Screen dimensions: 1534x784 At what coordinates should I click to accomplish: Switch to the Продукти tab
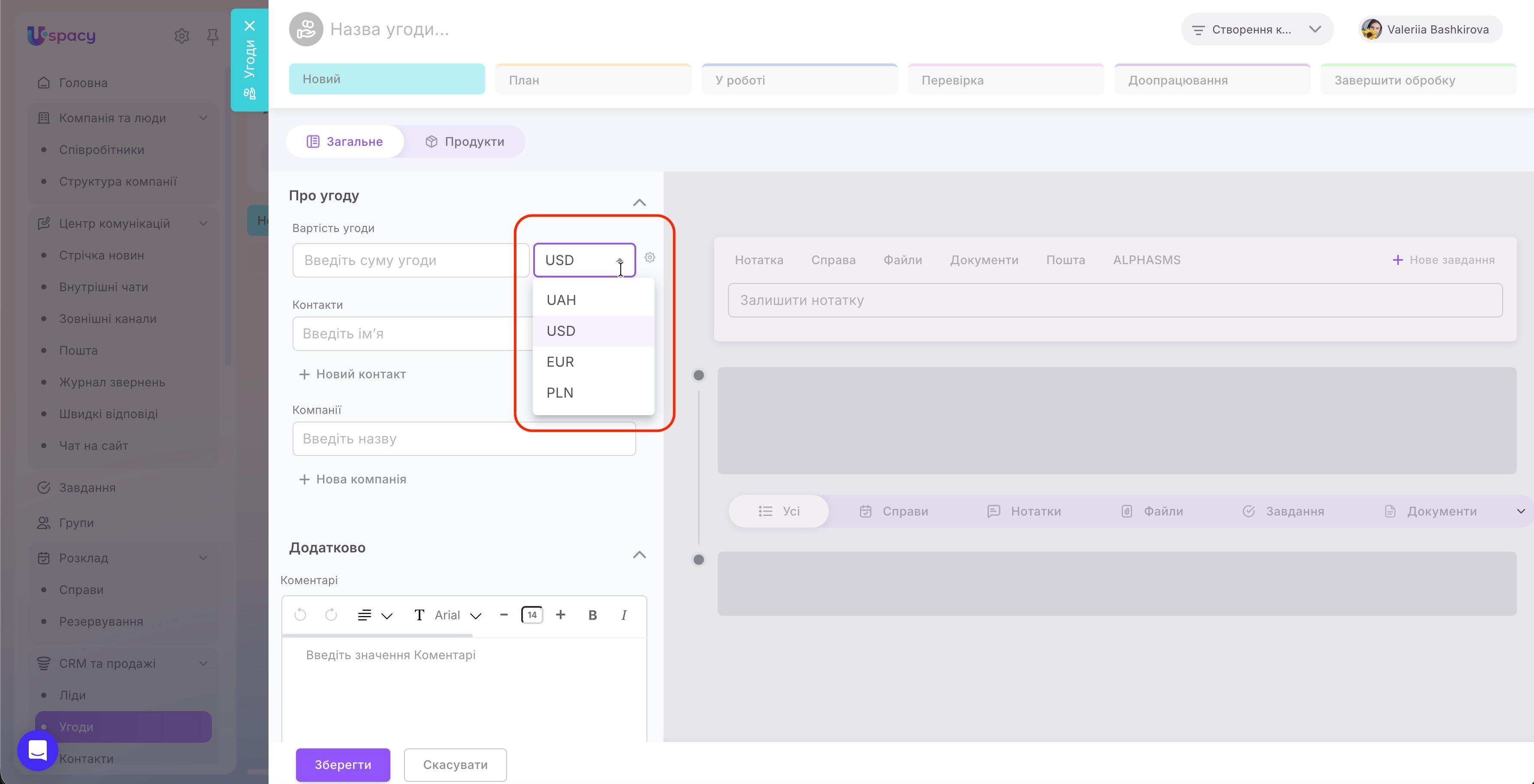(465, 142)
